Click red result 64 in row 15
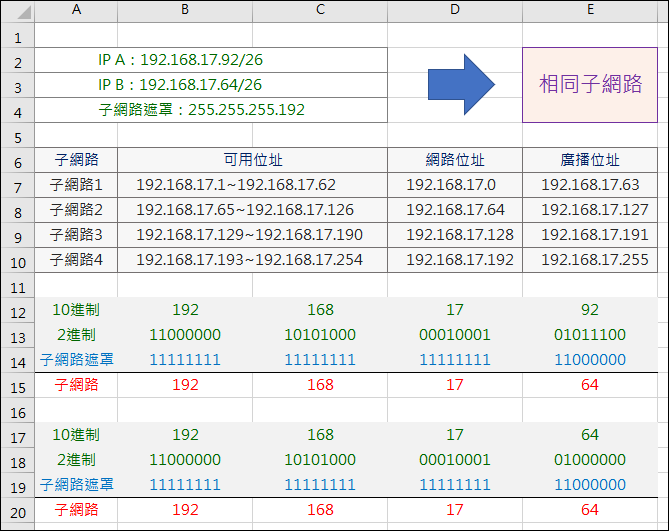Screen dimensions: 669x531 click(590, 385)
